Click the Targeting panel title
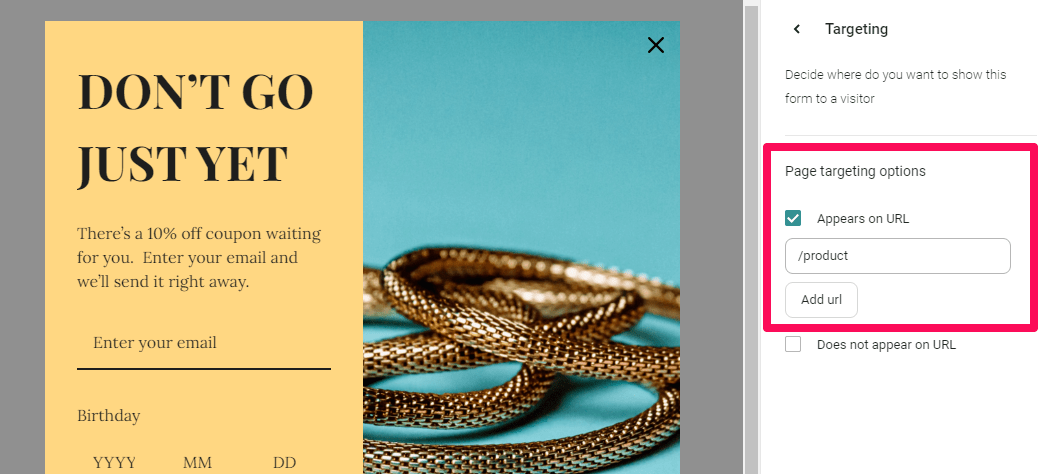 857,29
